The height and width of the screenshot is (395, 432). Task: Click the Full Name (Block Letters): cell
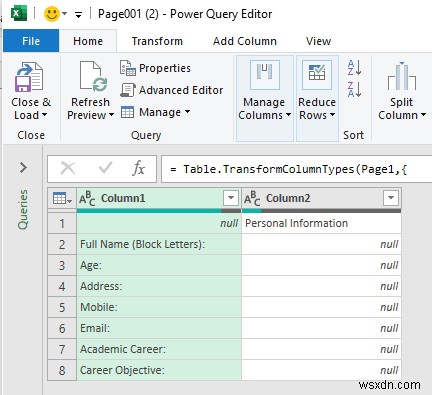159,244
